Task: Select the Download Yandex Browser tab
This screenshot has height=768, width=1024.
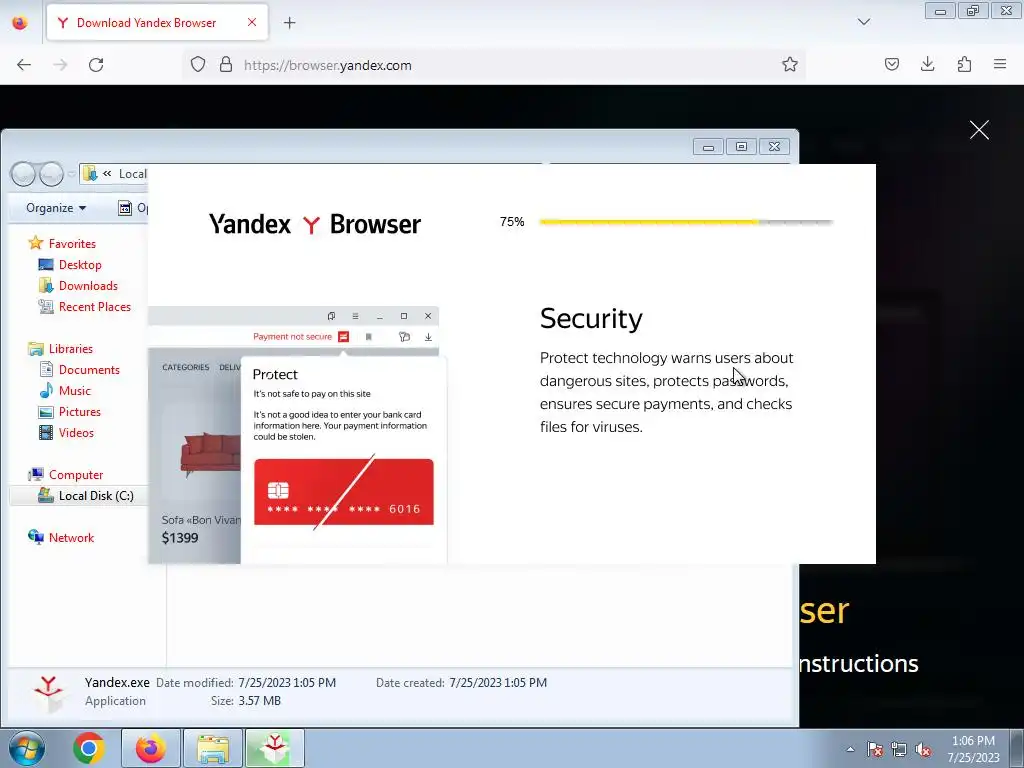Action: click(157, 23)
